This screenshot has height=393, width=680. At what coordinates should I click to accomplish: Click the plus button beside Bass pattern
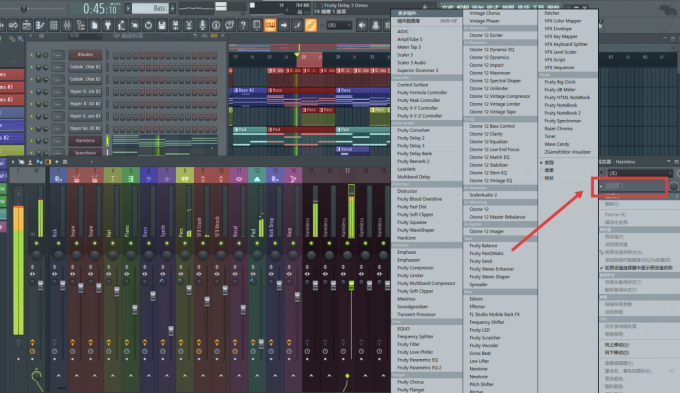coord(172,8)
